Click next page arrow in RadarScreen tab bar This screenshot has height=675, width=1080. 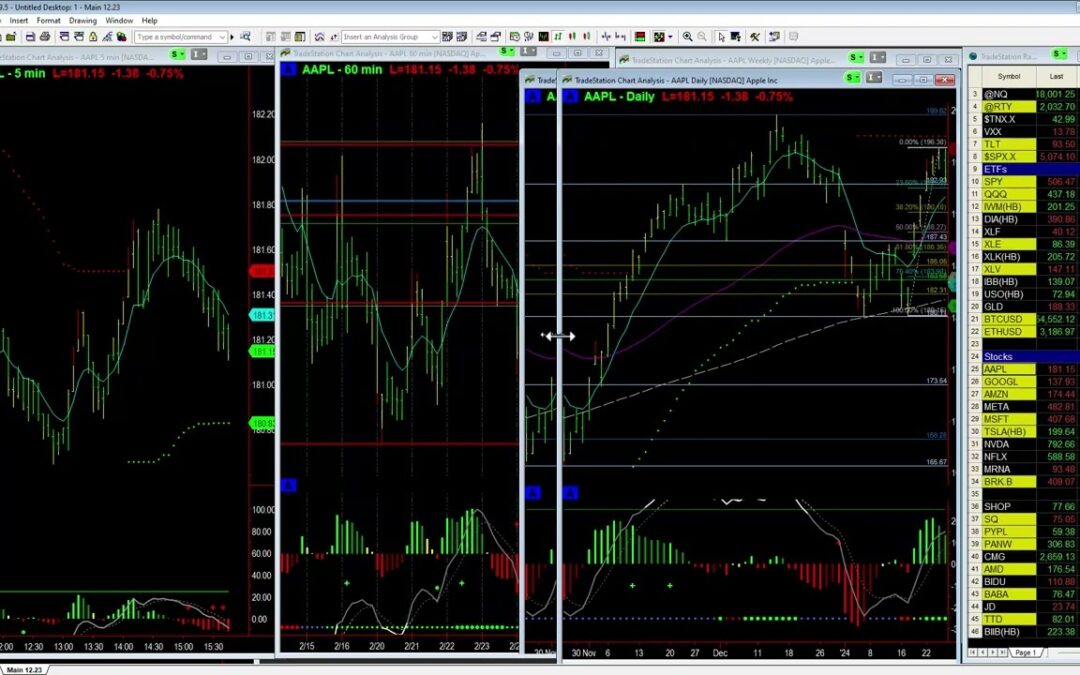click(993, 652)
